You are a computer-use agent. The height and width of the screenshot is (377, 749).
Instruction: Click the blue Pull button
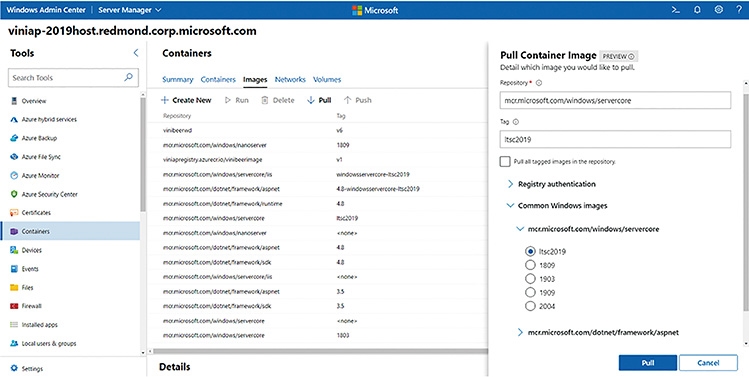648,363
